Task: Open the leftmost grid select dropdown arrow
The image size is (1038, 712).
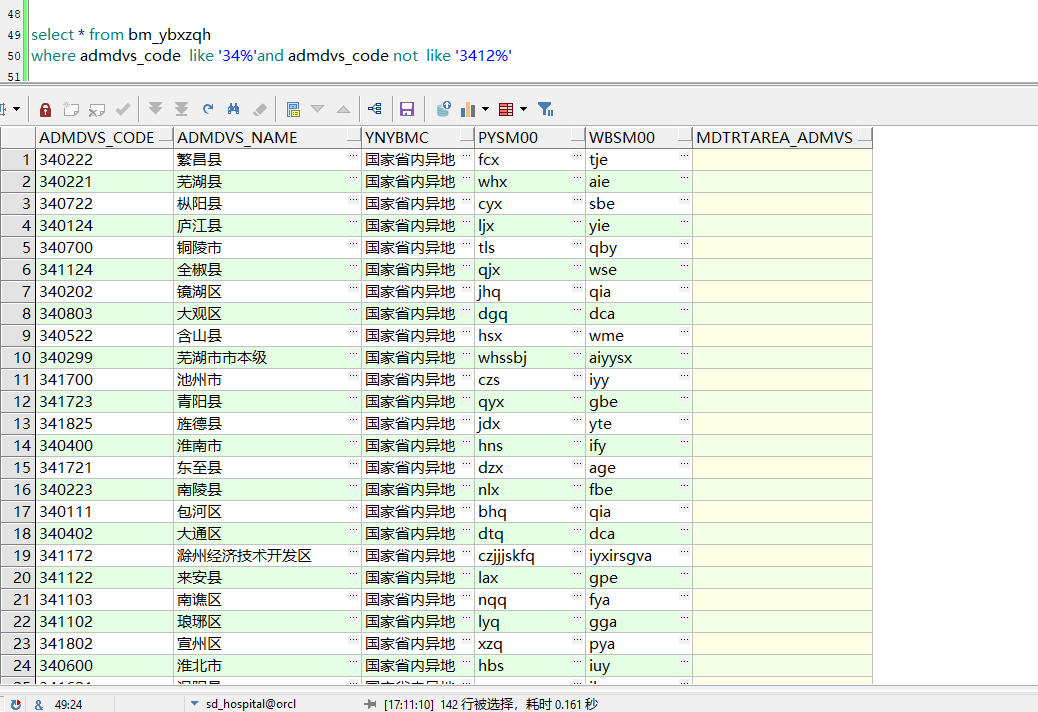Action: click(18, 109)
